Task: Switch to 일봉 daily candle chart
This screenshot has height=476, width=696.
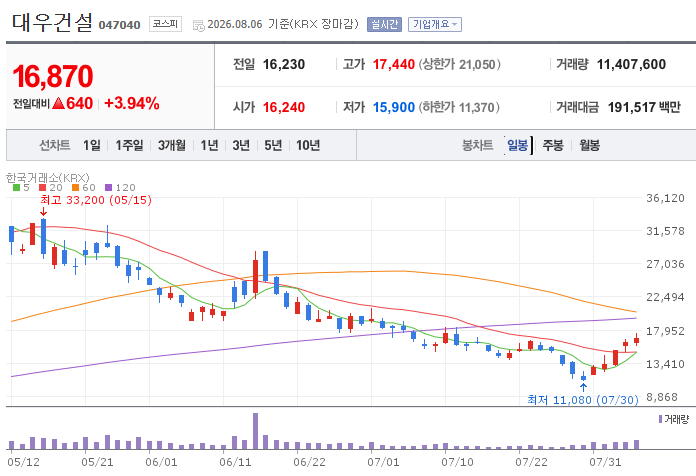Action: coord(518,145)
